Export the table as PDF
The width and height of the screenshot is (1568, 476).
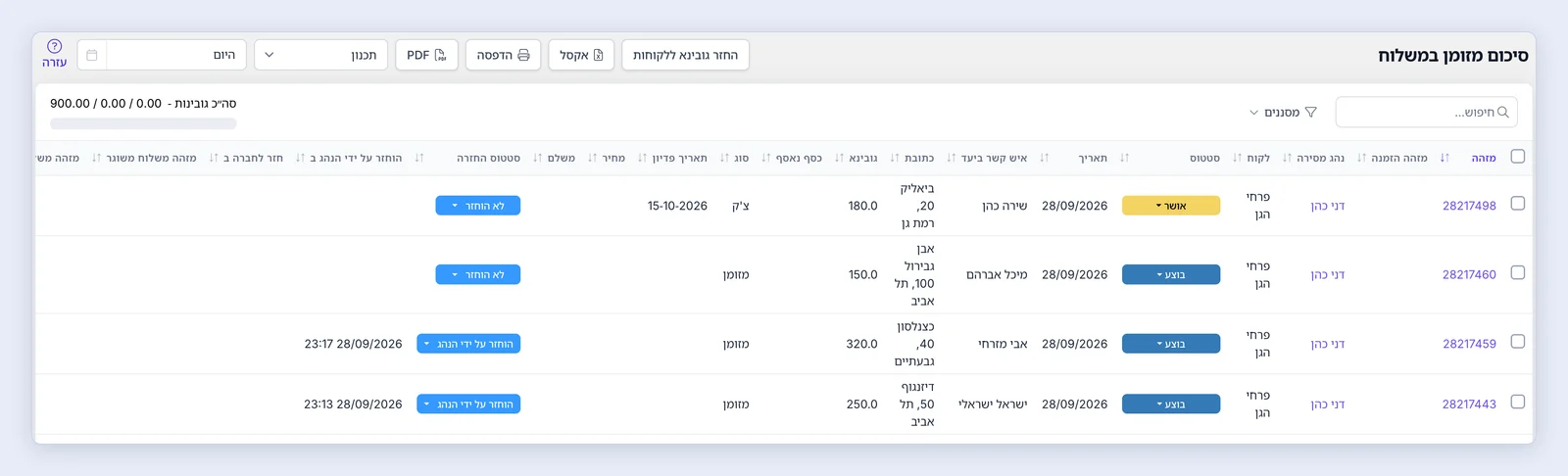click(x=426, y=55)
